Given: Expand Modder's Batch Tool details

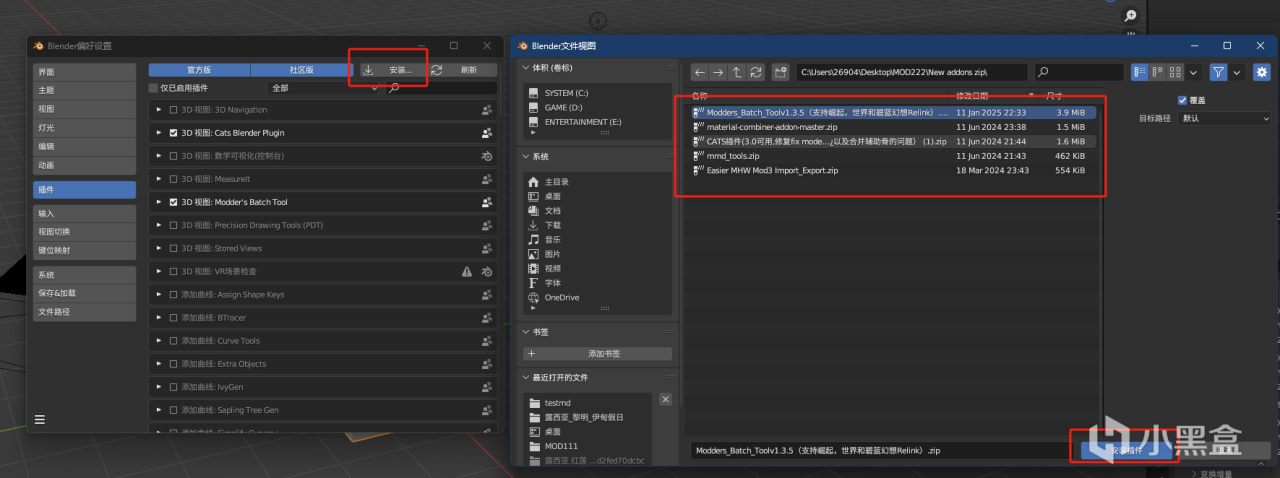Looking at the screenshot, I should 159,202.
